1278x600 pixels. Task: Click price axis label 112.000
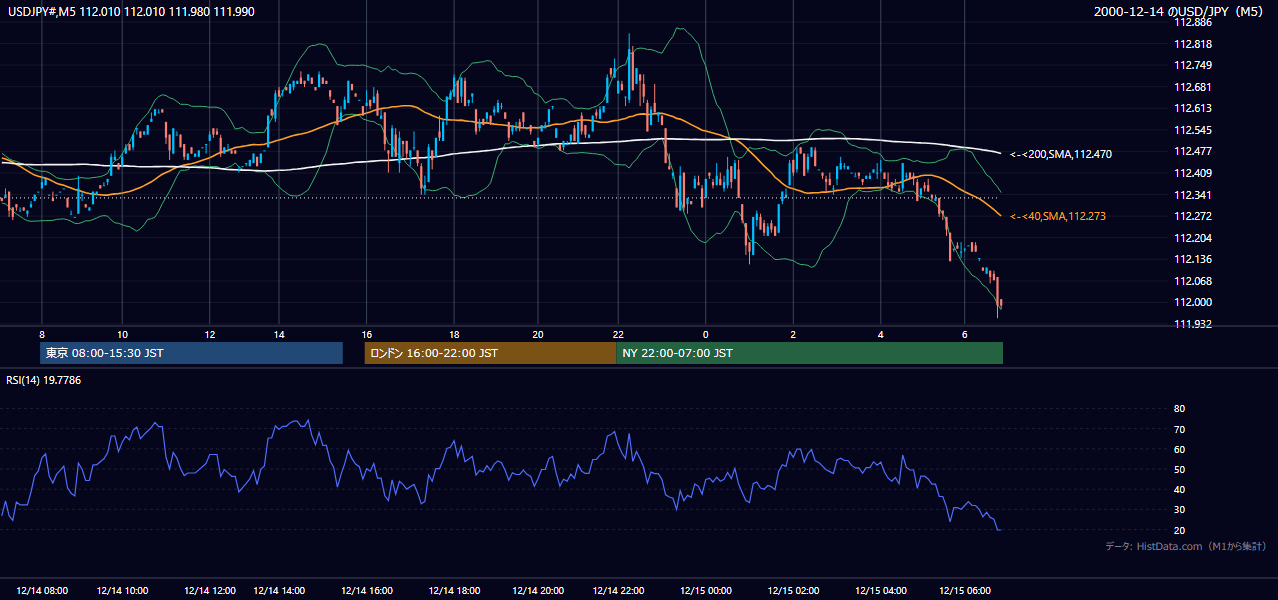pos(1195,302)
